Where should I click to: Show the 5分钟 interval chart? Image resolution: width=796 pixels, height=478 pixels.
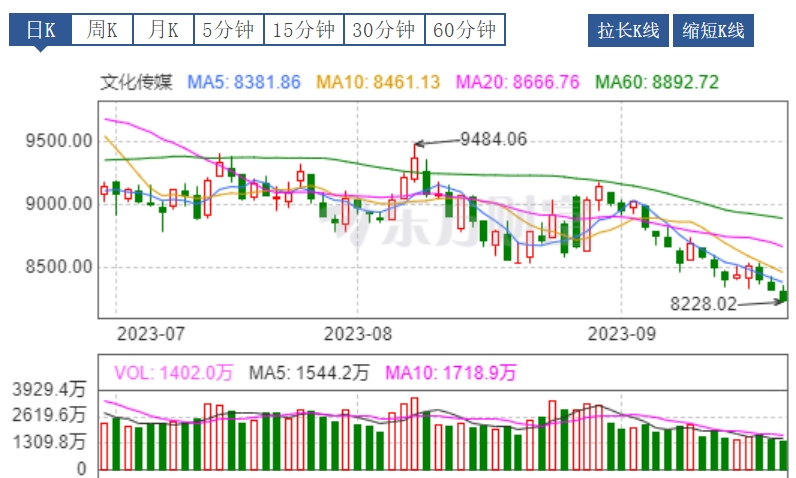tap(228, 30)
